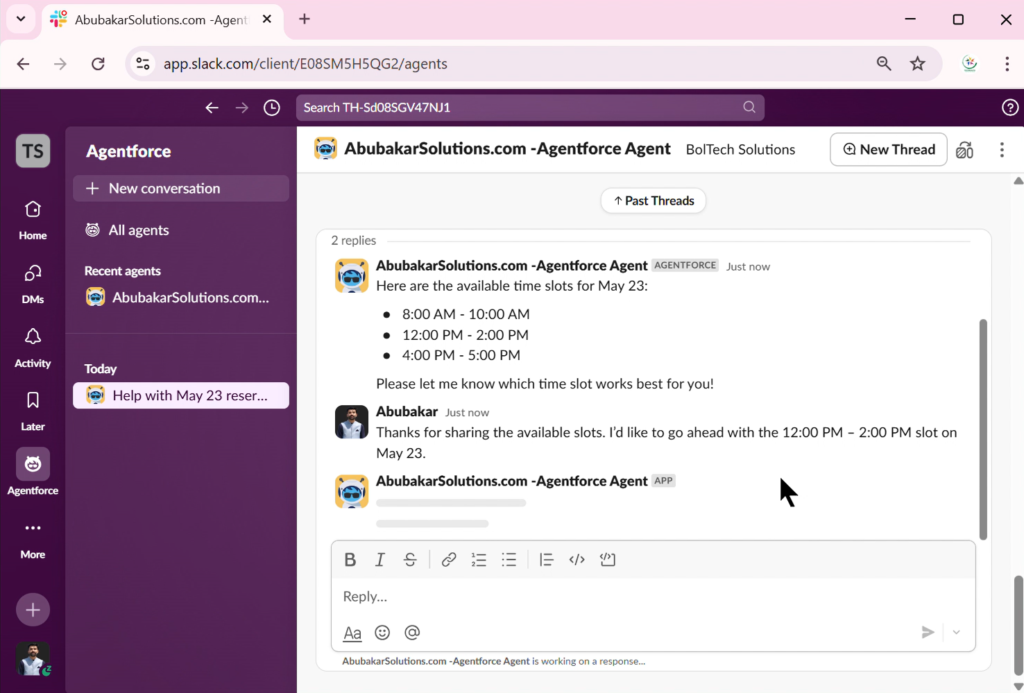Show Past Threads

(x=653, y=201)
